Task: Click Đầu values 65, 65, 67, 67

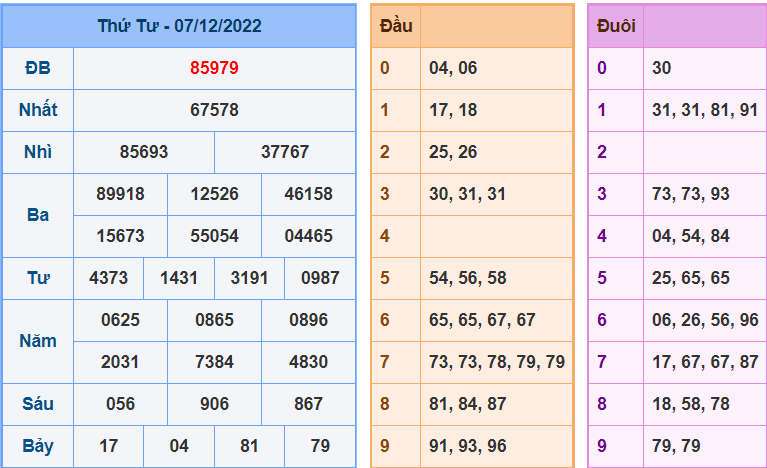Action: [482, 320]
